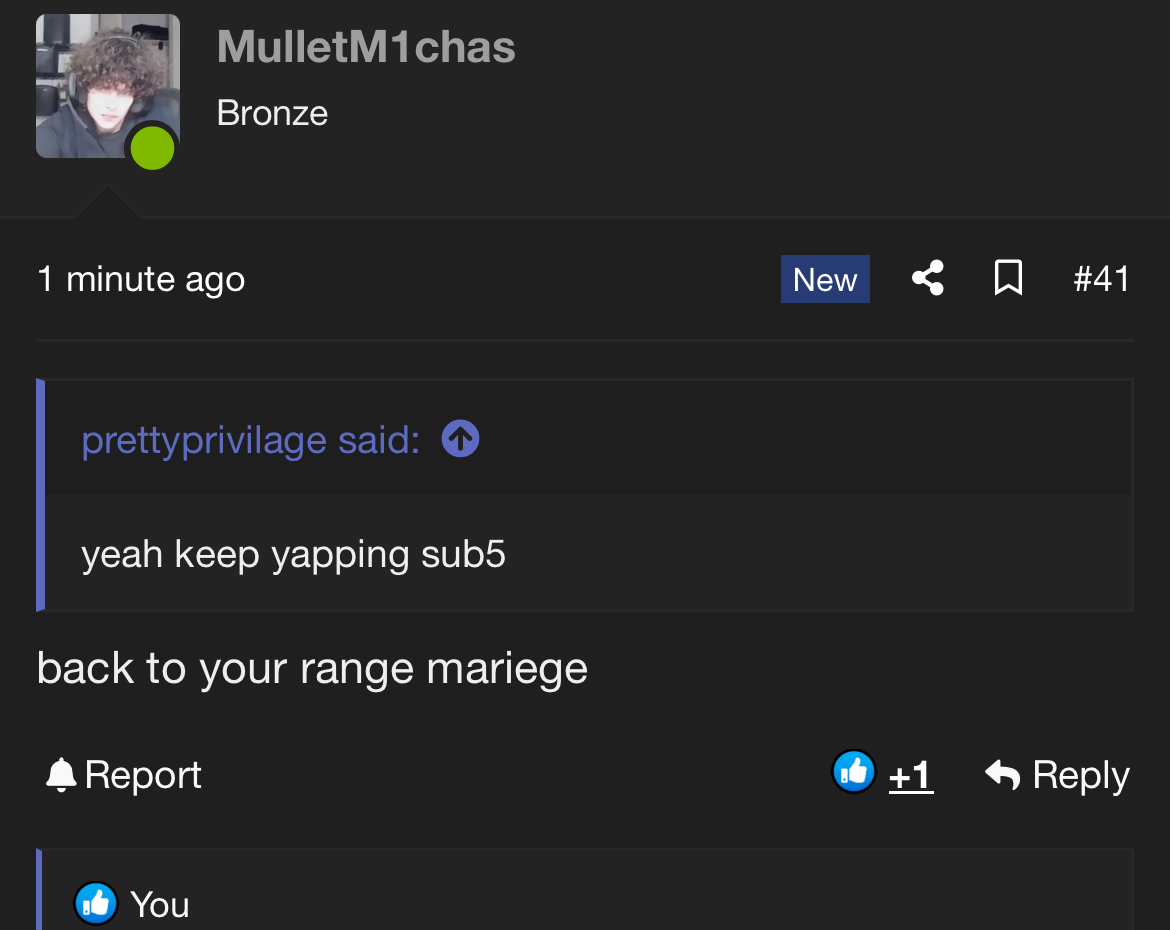
Task: Open the #41 post permalink
Action: point(1101,279)
